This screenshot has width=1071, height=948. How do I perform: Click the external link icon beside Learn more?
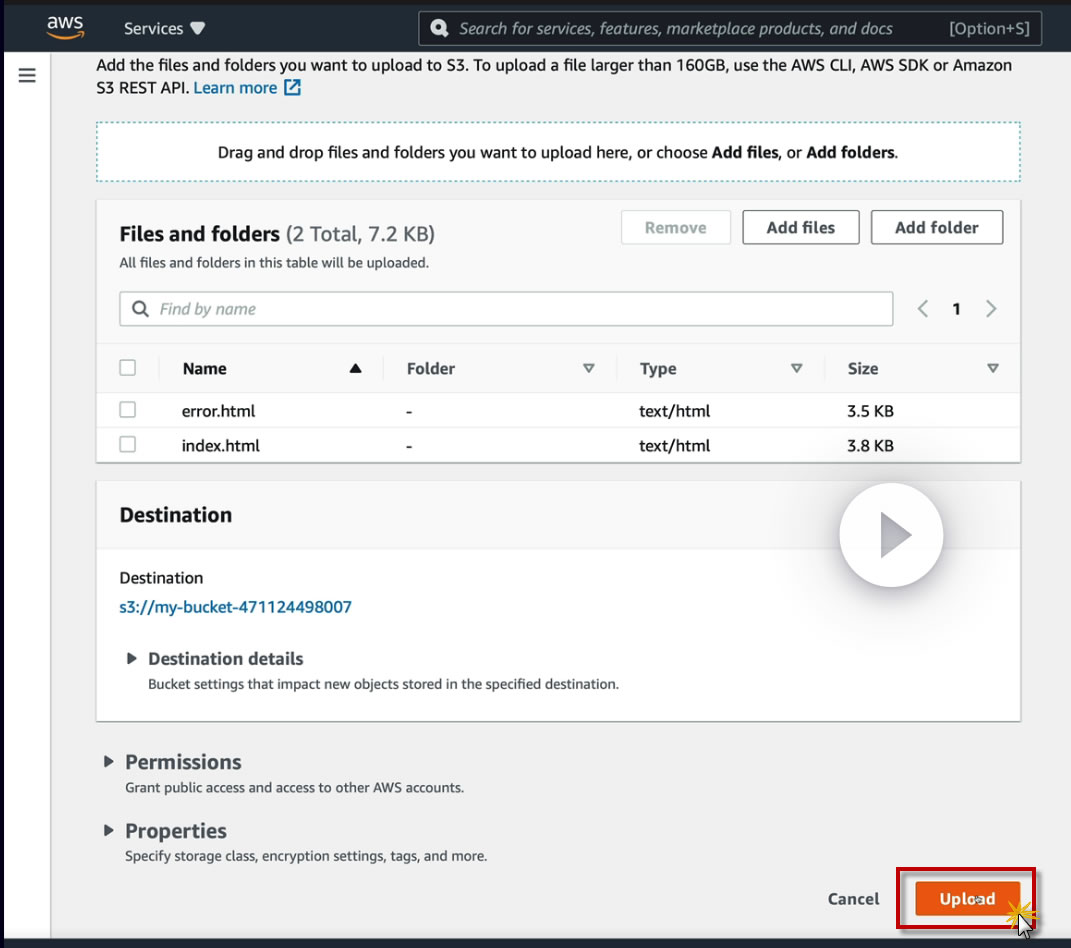tap(292, 88)
